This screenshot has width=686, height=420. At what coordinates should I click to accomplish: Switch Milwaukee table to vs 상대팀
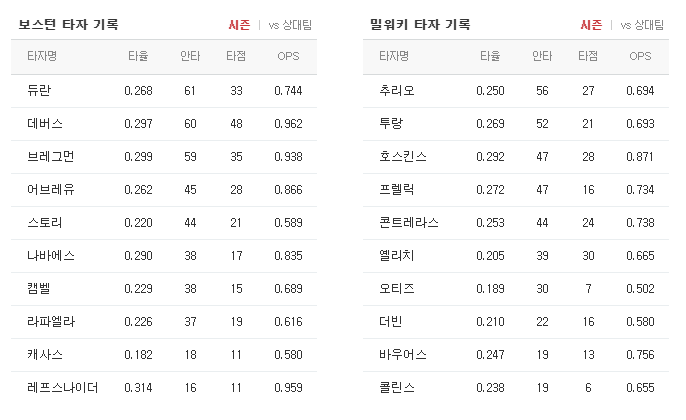(642, 25)
